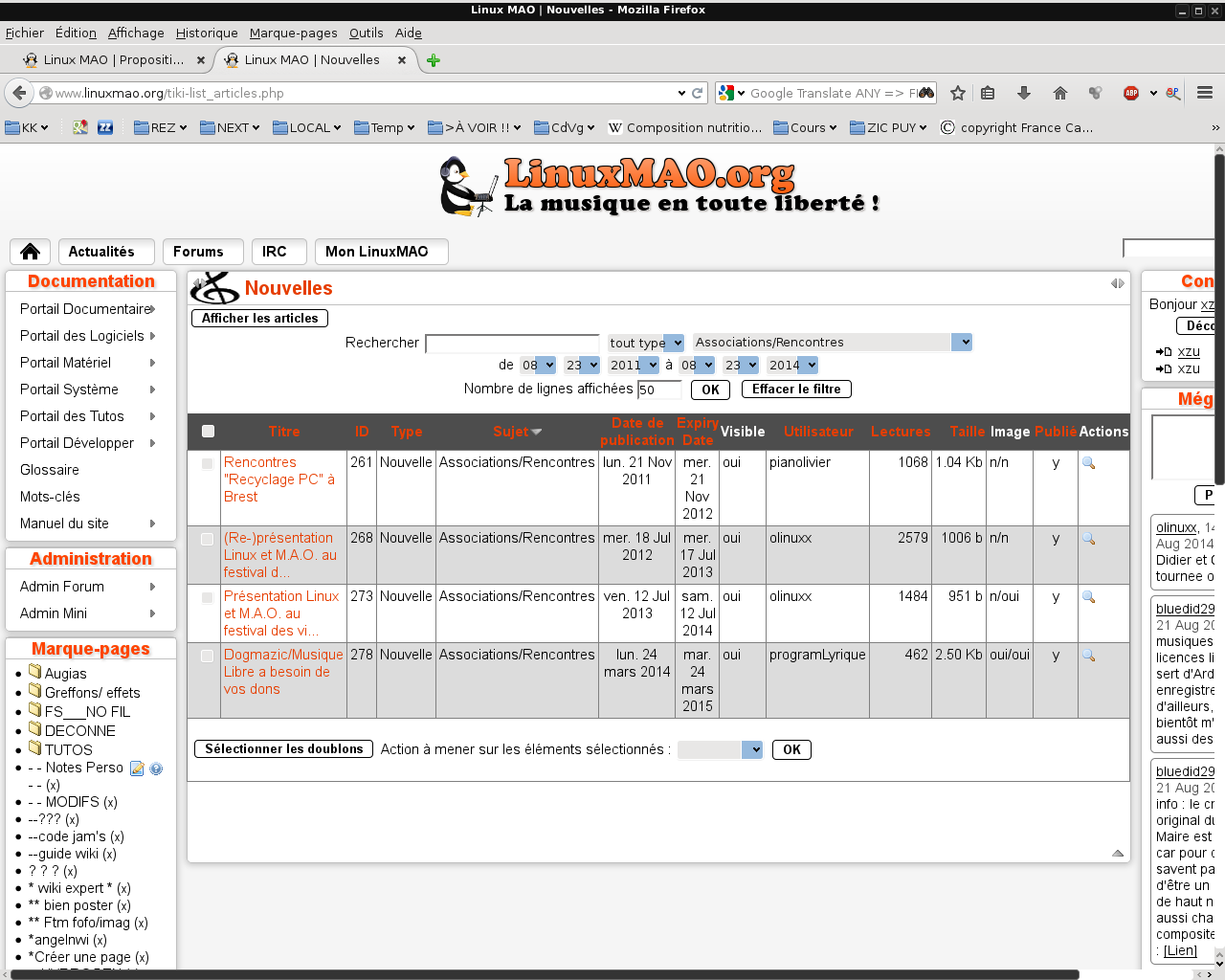Click the URL address bar
Viewport: 1225px width, 980px height.
[x=364, y=93]
